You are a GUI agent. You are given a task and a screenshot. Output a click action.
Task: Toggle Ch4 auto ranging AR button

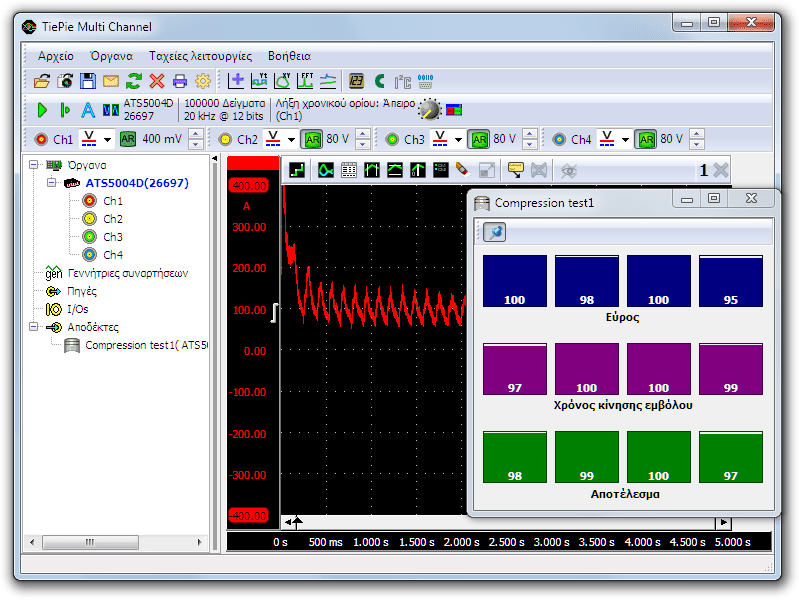pos(646,139)
